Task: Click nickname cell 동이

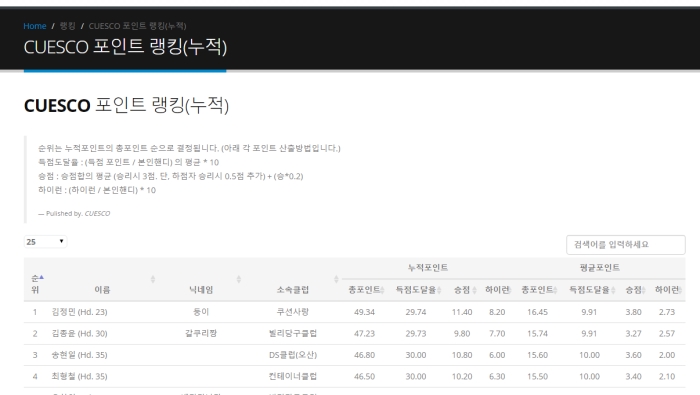Action: pyautogui.click(x=201, y=312)
